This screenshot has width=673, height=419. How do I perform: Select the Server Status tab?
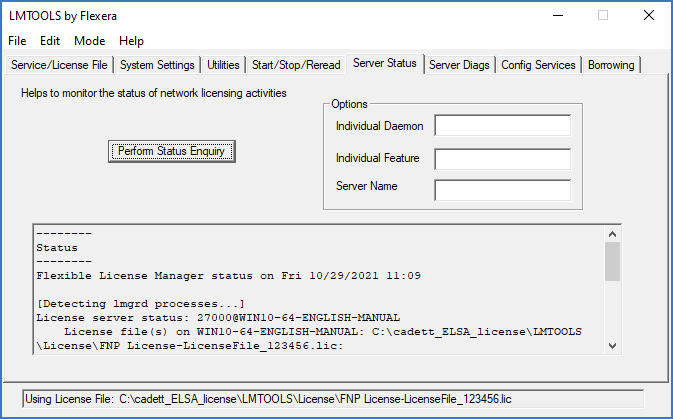pyautogui.click(x=385, y=64)
